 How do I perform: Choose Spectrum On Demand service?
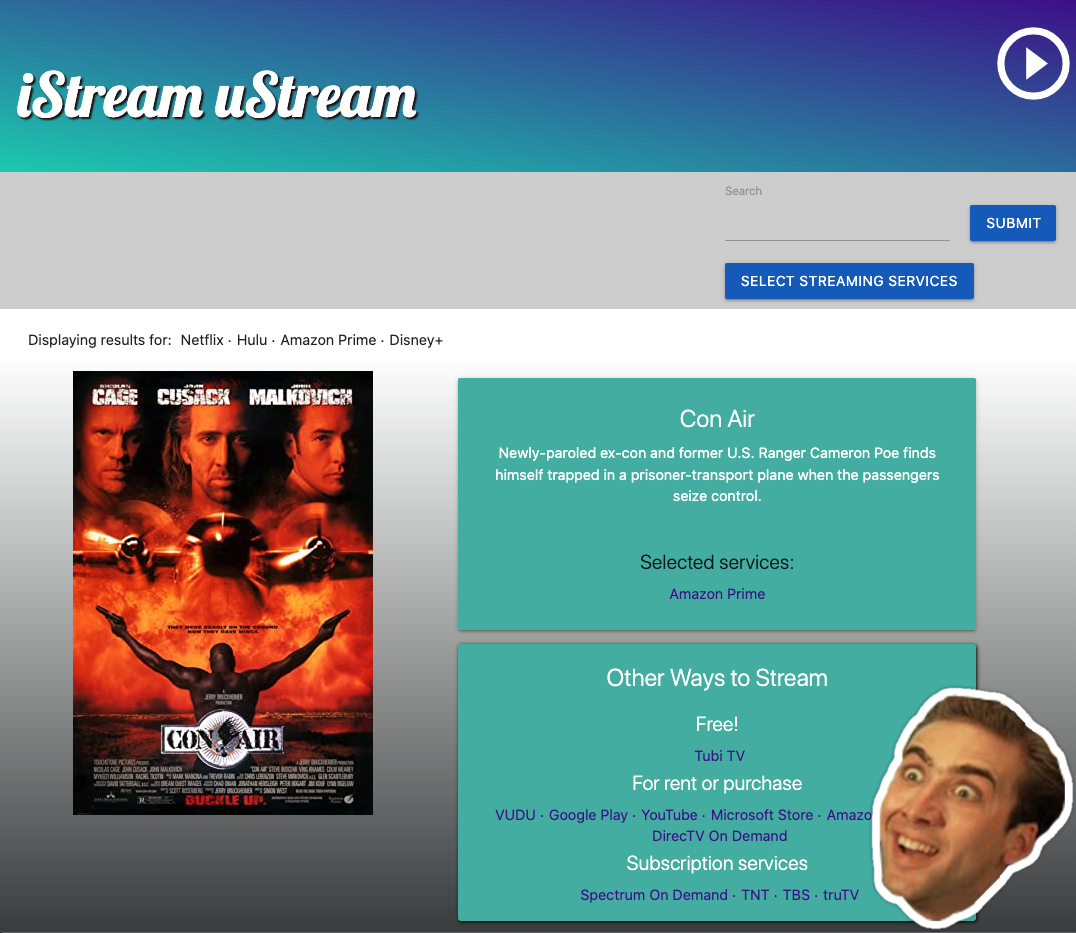click(x=654, y=894)
